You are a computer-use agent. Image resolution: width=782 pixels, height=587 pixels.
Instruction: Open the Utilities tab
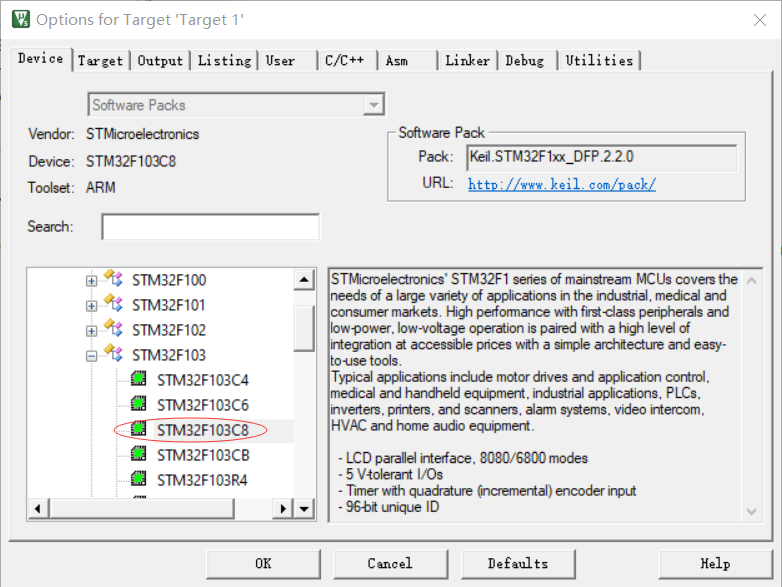click(599, 61)
